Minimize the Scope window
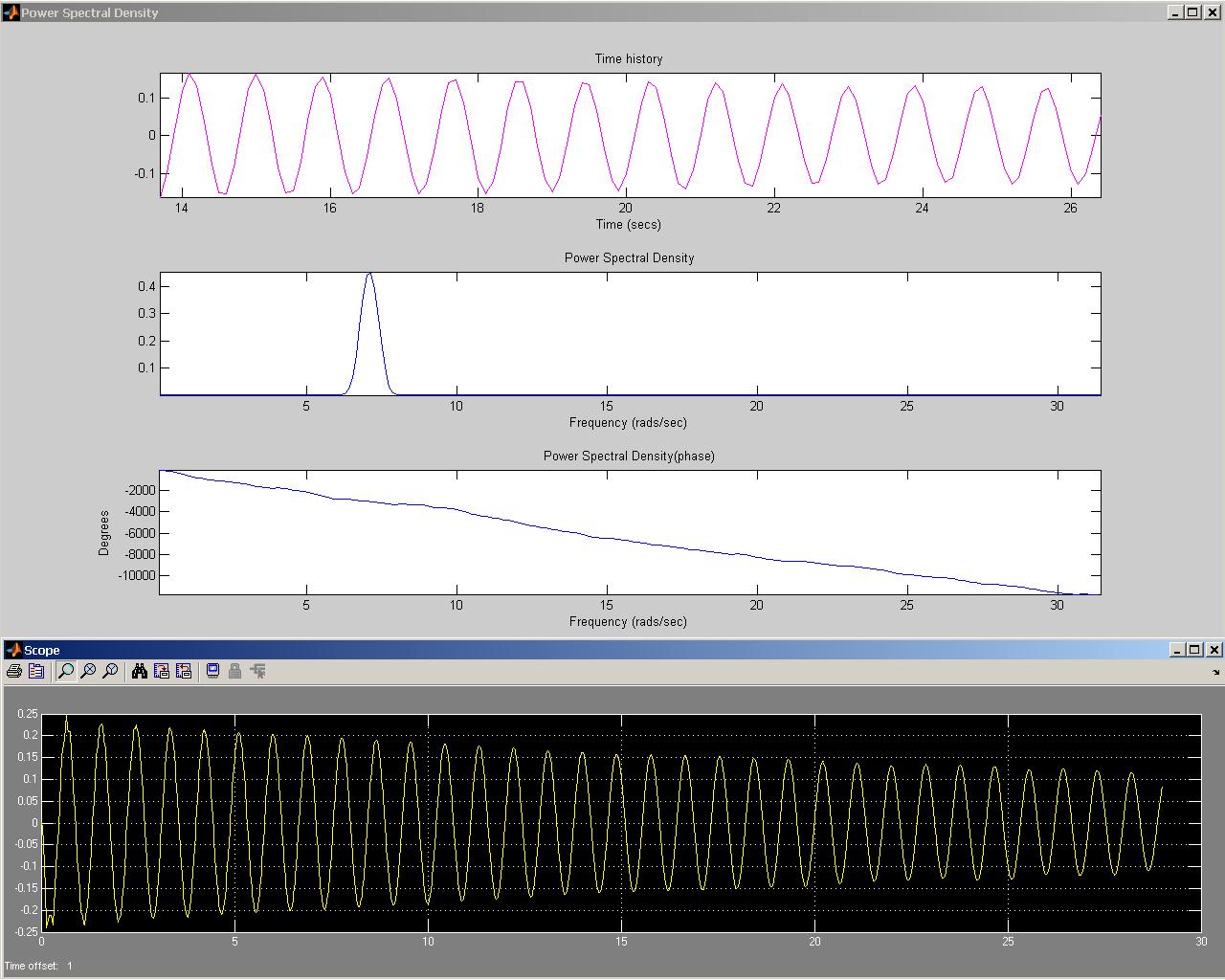This screenshot has width=1225, height=980. point(1177,650)
